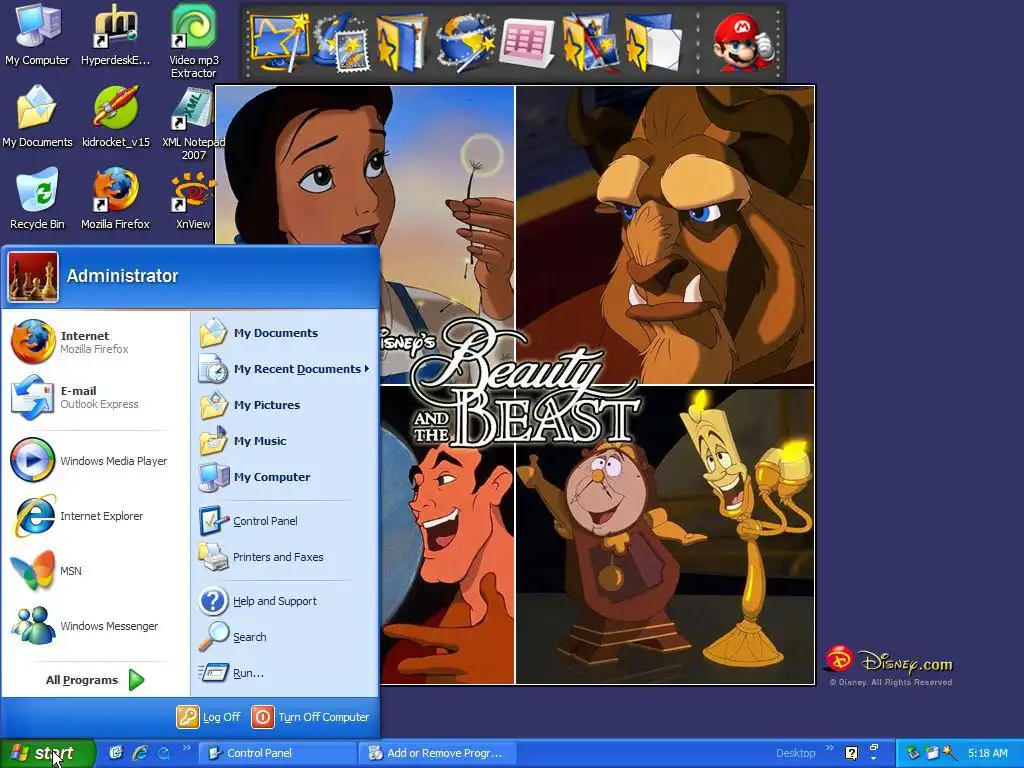Open Control Panel from Start menu
This screenshot has width=1024, height=768.
[284, 521]
